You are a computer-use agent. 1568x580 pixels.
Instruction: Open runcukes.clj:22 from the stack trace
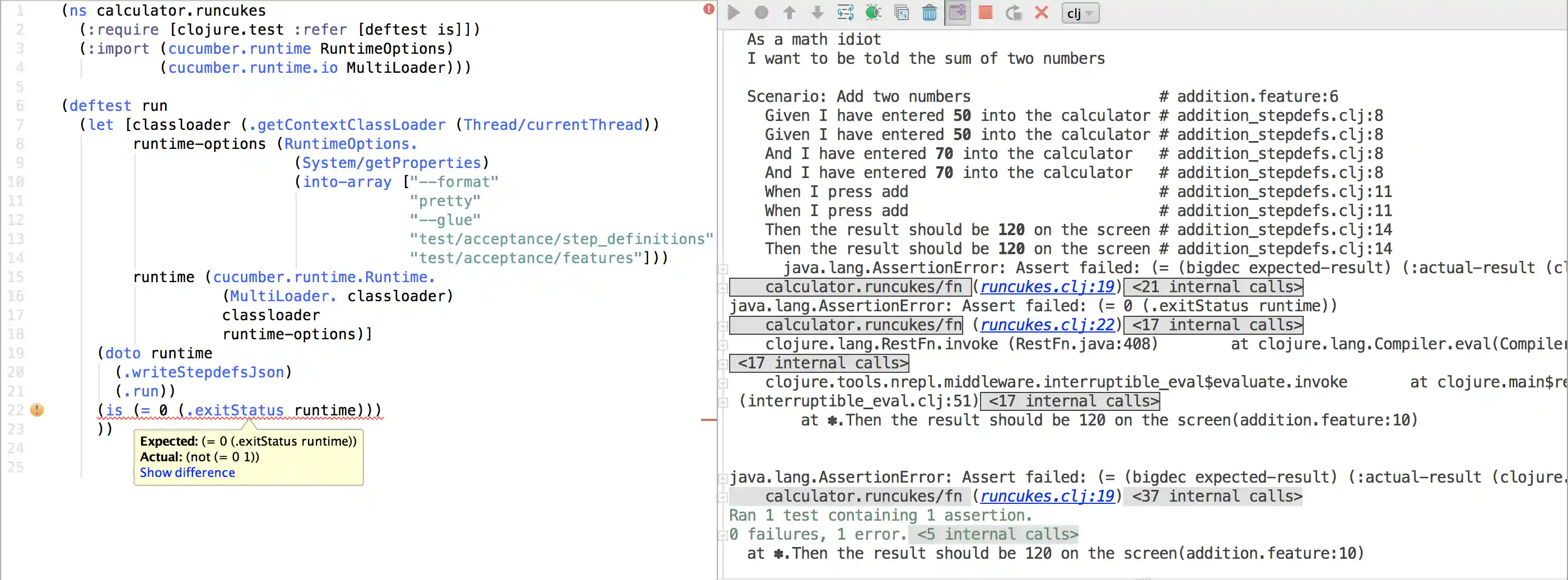pos(1046,325)
